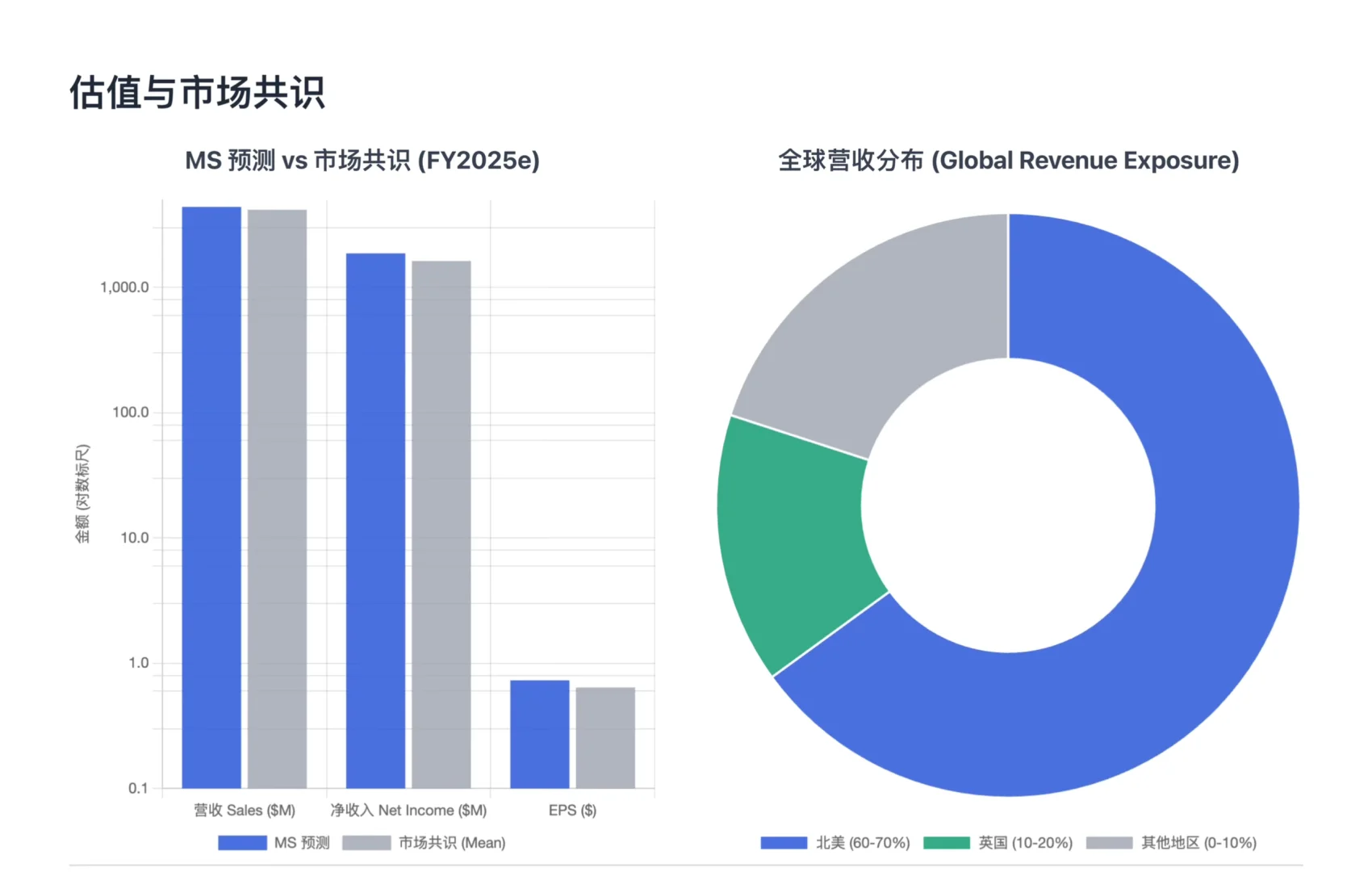Click the 1,000.0 axis tick label

coord(126,285)
